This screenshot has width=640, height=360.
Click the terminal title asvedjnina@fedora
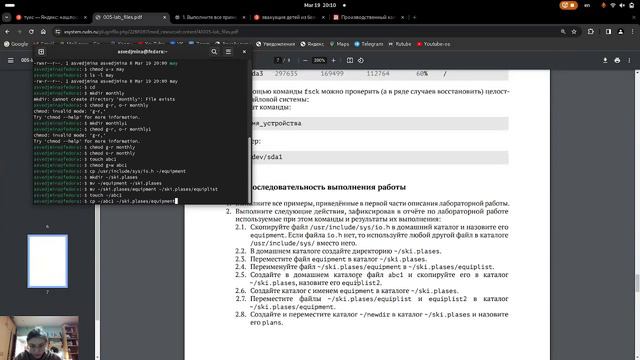click(142, 52)
